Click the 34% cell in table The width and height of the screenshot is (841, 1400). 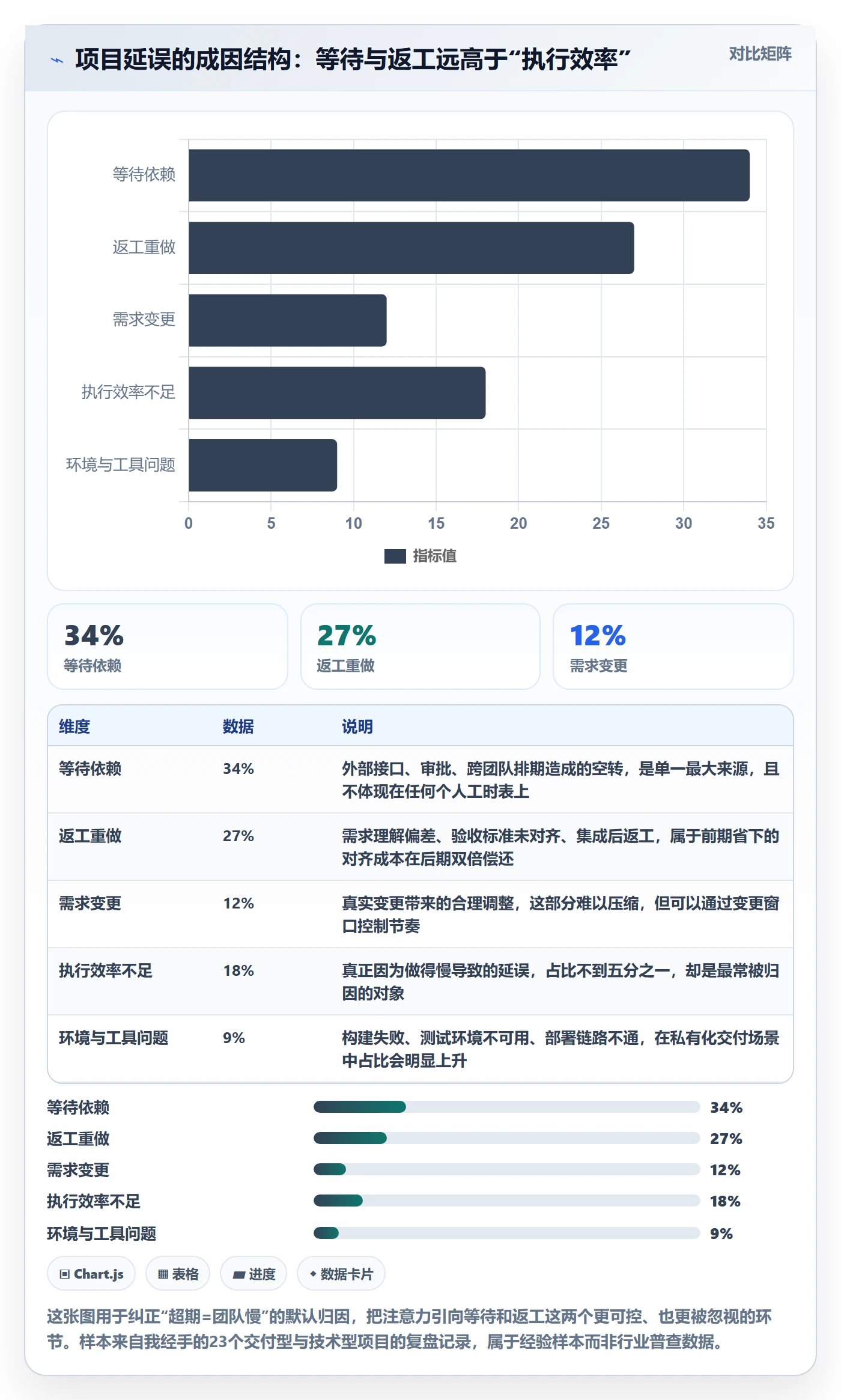(238, 768)
